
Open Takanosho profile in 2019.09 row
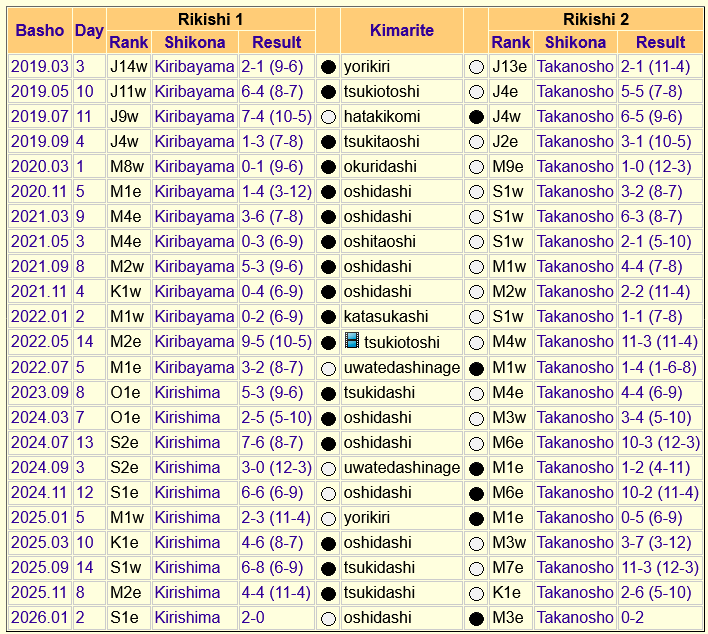[x=575, y=141]
